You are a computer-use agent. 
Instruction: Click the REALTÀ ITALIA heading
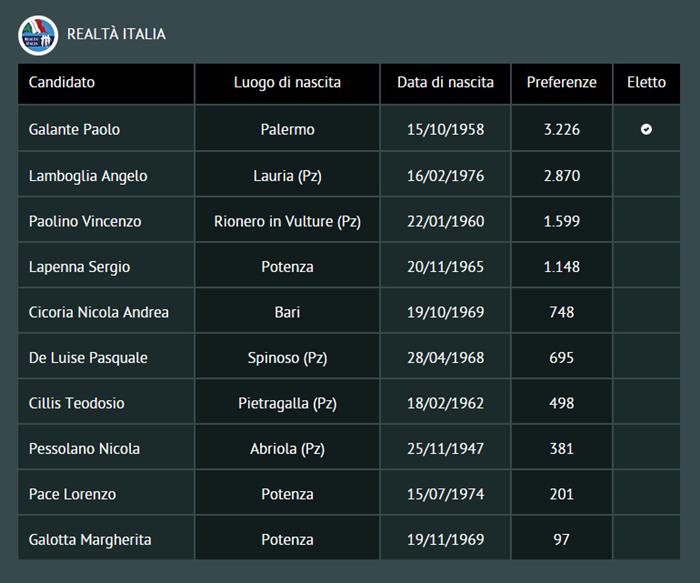click(116, 34)
